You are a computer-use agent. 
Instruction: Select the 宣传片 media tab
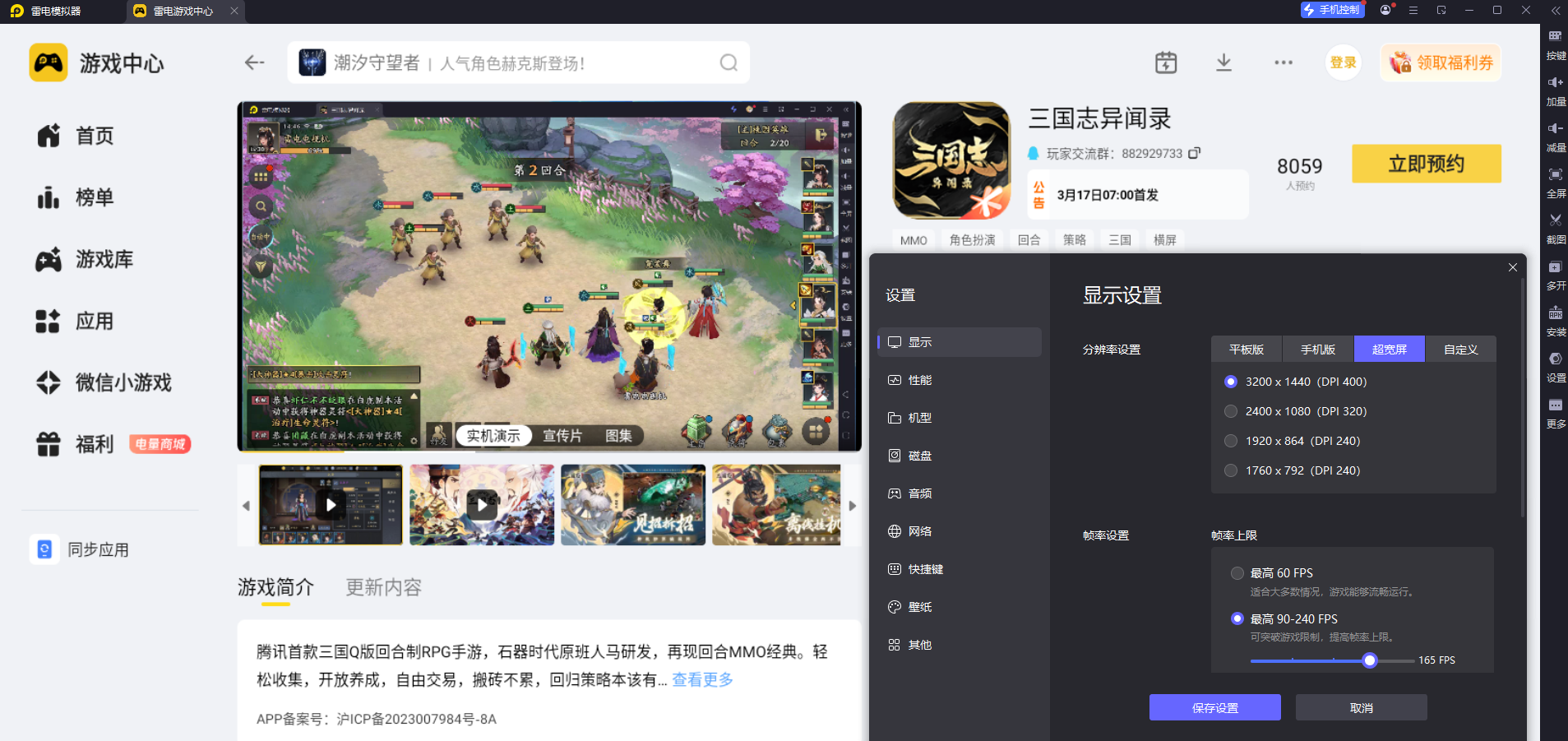pyautogui.click(x=562, y=436)
